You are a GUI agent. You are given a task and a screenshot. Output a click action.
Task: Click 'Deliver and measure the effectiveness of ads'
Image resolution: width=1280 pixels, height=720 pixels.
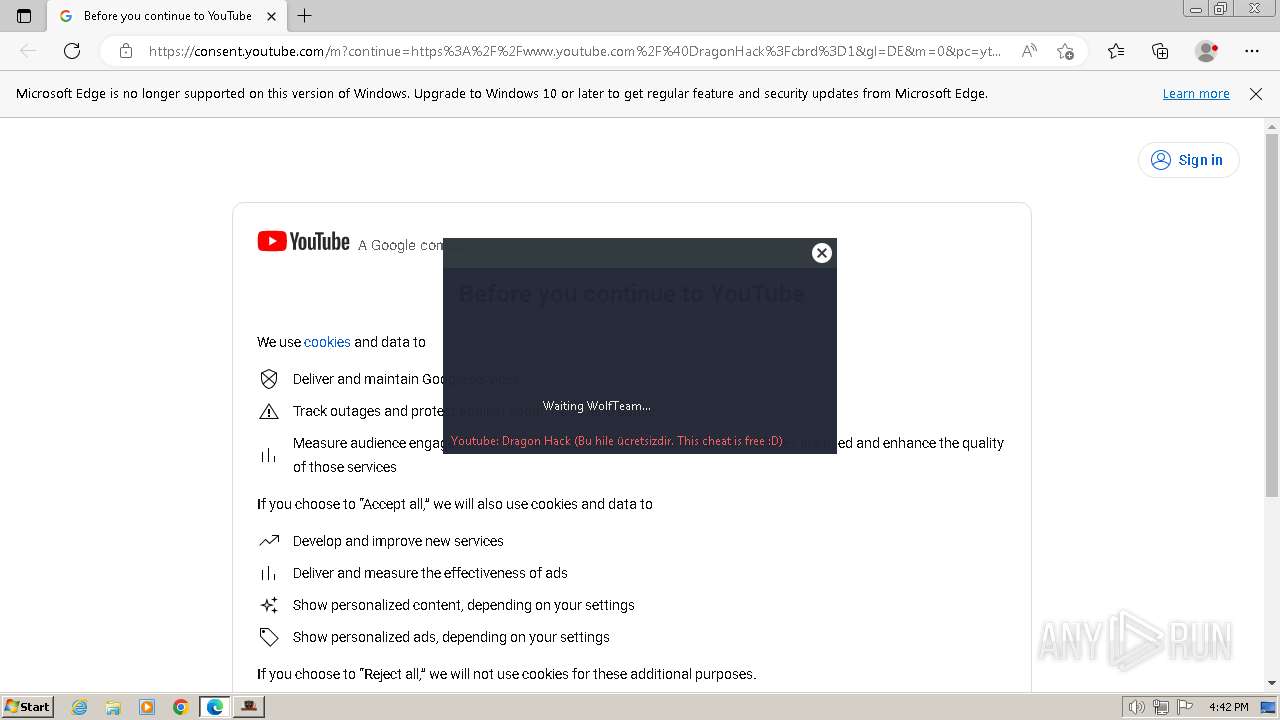coord(430,573)
